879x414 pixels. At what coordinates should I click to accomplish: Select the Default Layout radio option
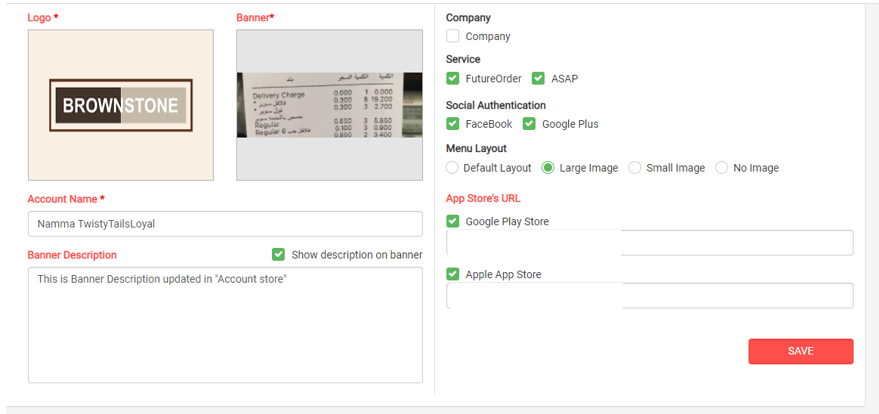(452, 168)
